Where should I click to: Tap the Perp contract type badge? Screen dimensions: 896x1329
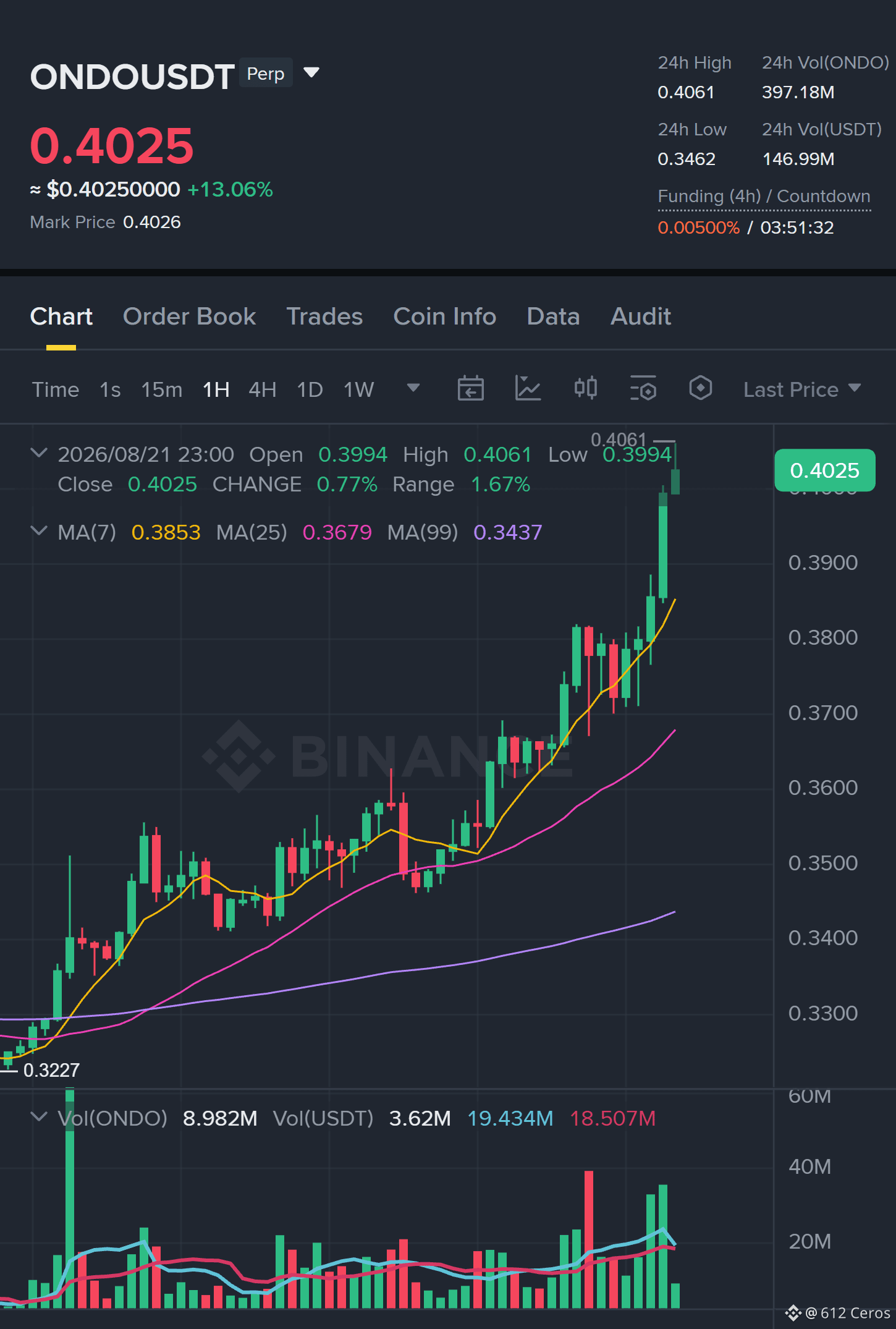coord(266,73)
